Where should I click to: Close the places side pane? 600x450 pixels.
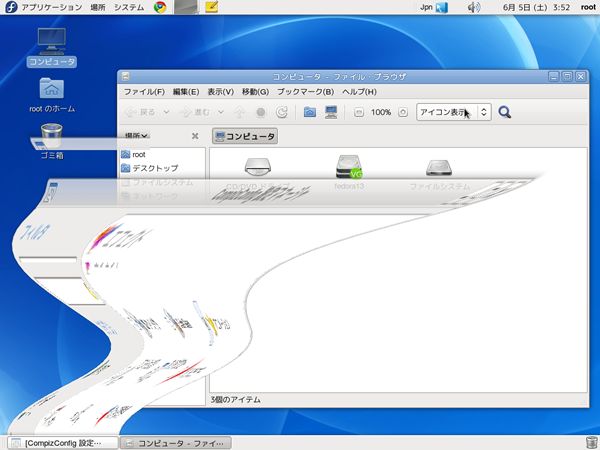195,136
